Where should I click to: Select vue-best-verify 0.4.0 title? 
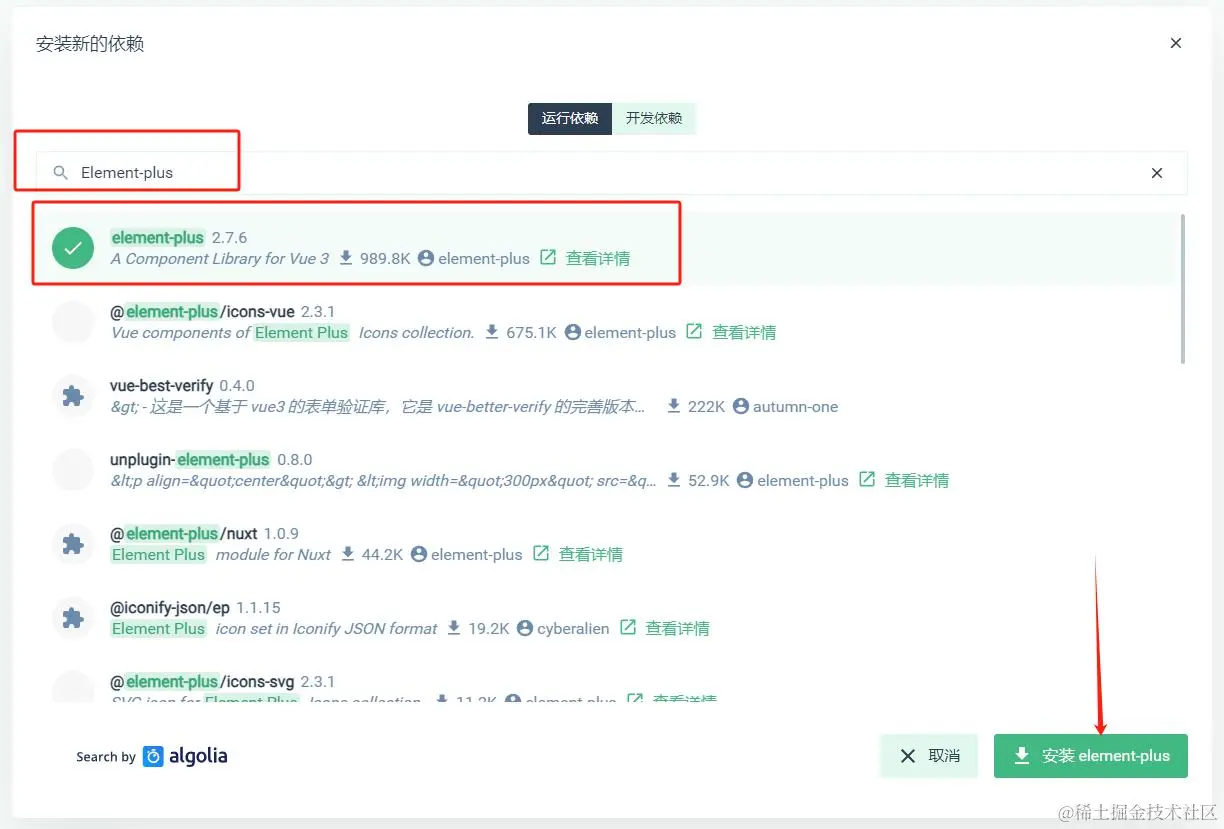point(182,385)
